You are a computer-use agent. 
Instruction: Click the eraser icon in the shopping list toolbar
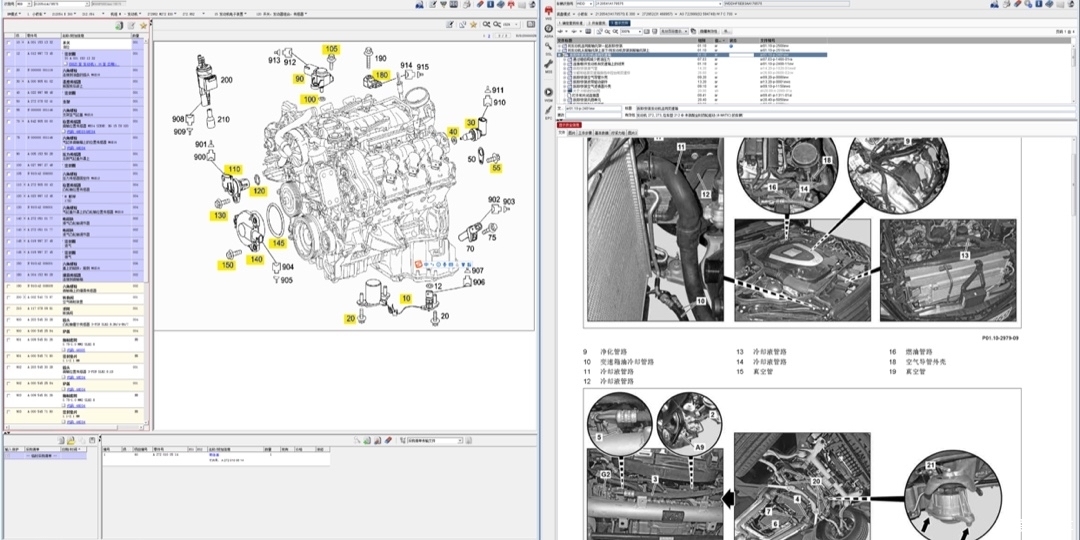pos(388,440)
